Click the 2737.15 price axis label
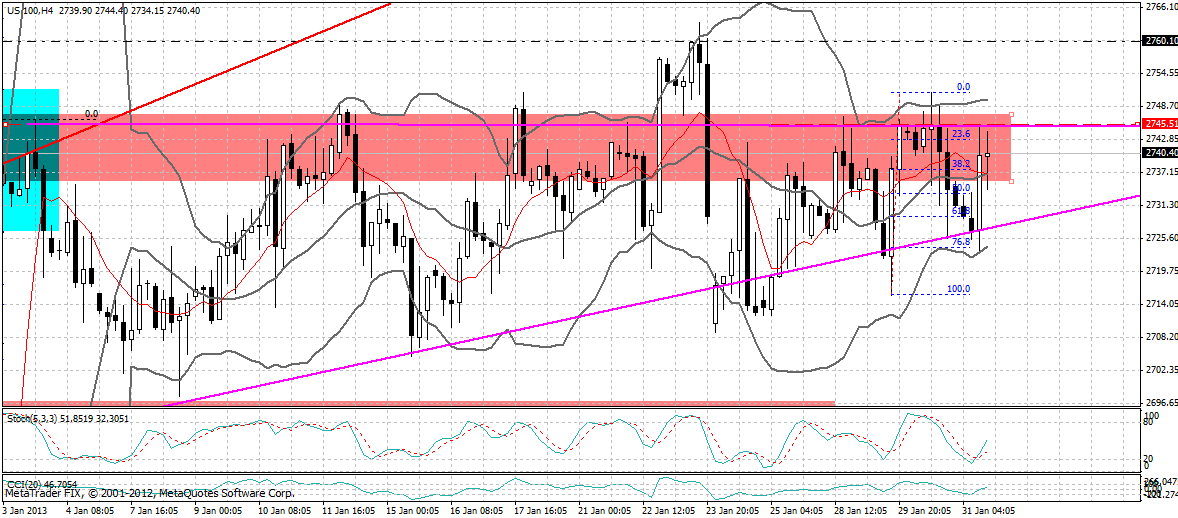The width and height of the screenshot is (1178, 518). click(x=1161, y=171)
